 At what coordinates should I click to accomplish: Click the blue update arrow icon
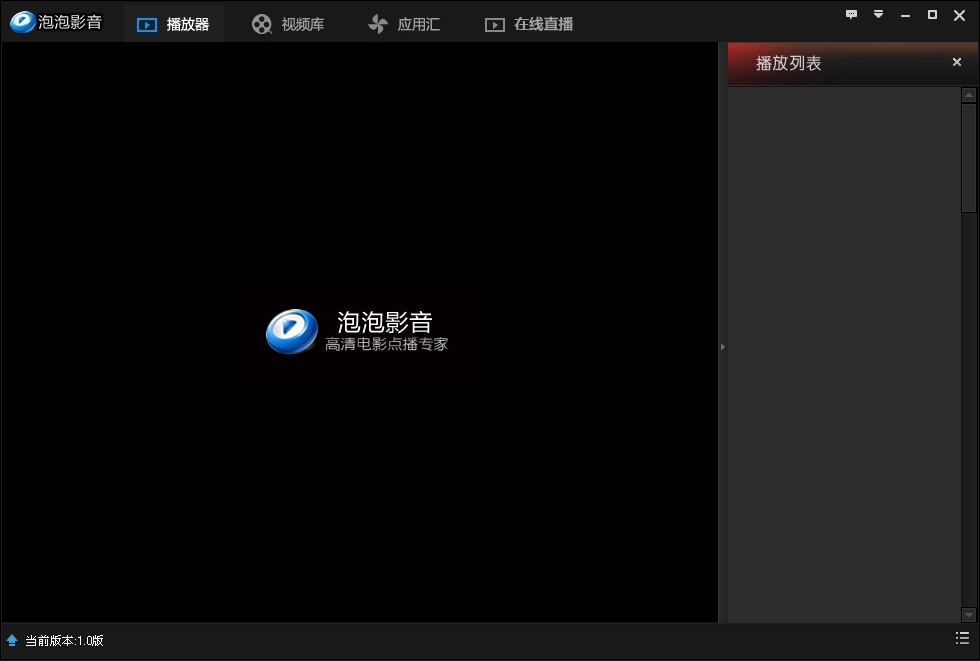point(12,640)
